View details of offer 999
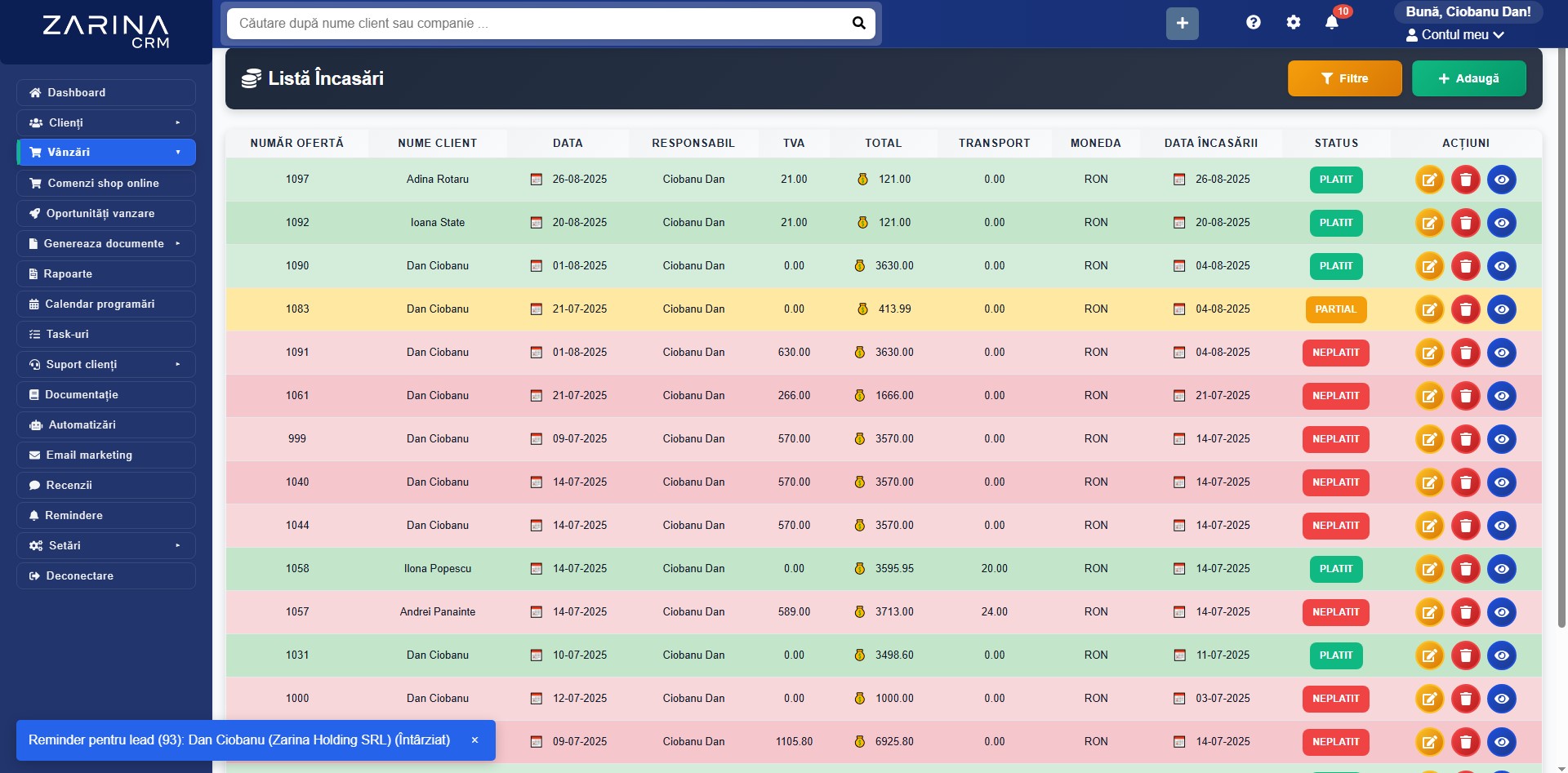The image size is (1568, 773). 1502,439
